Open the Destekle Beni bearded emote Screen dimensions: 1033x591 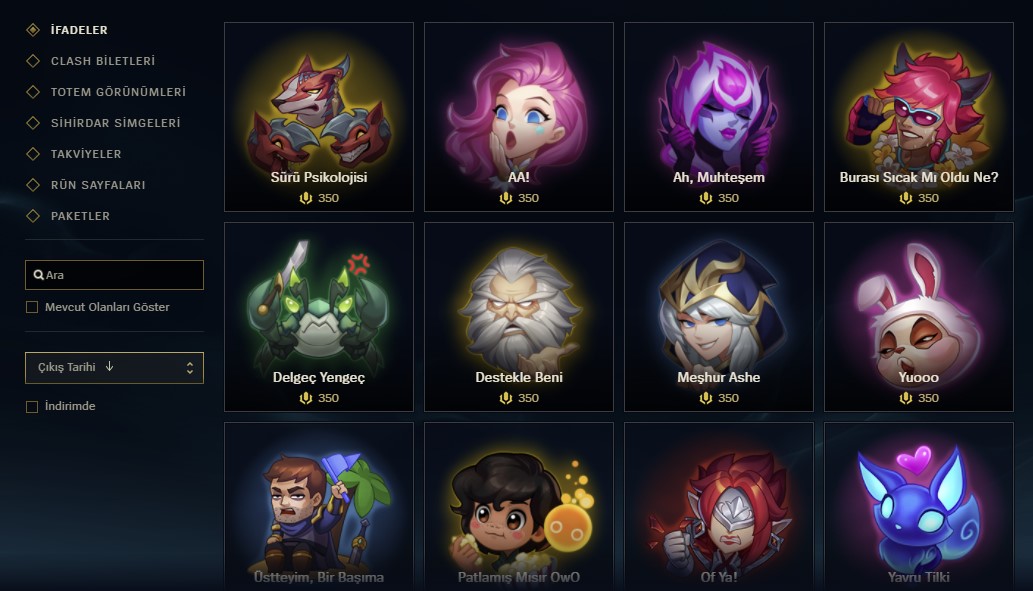click(x=518, y=317)
